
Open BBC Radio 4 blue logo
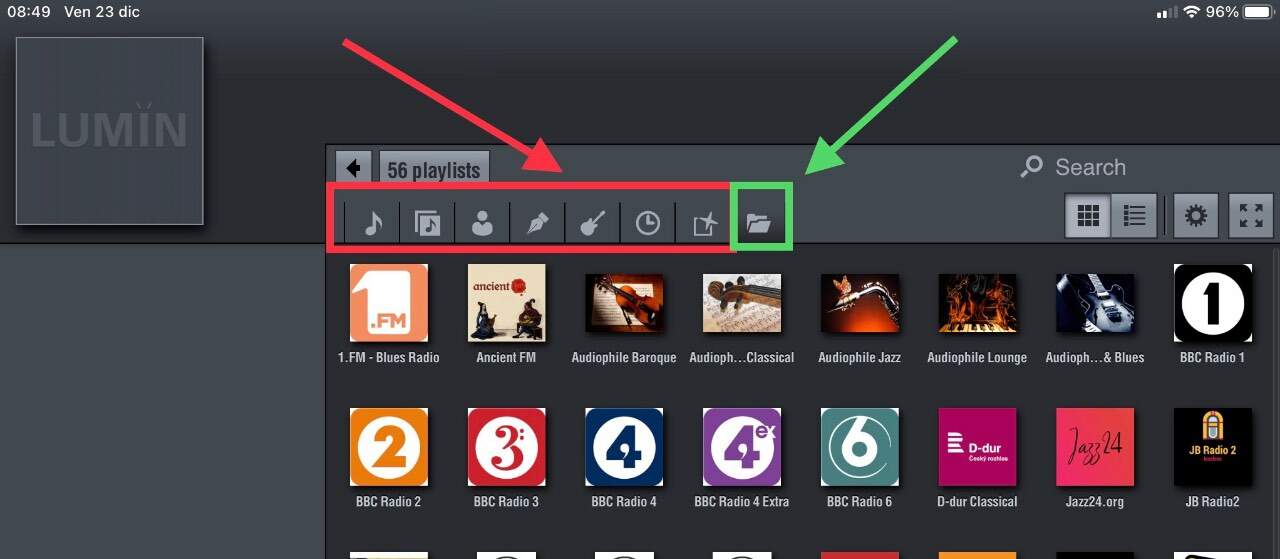[624, 447]
